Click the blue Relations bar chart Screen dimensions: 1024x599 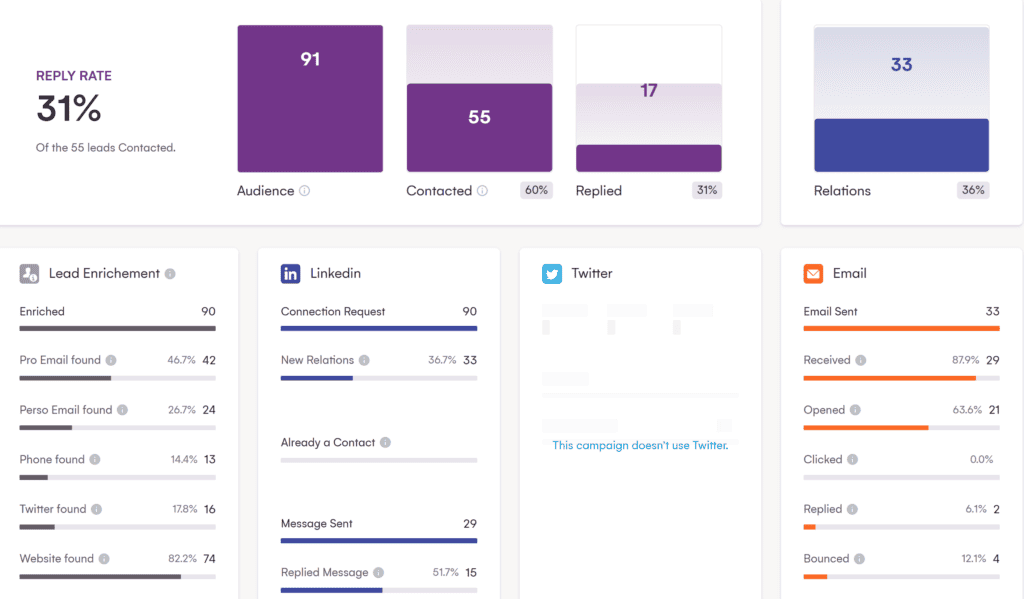pyautogui.click(x=901, y=145)
